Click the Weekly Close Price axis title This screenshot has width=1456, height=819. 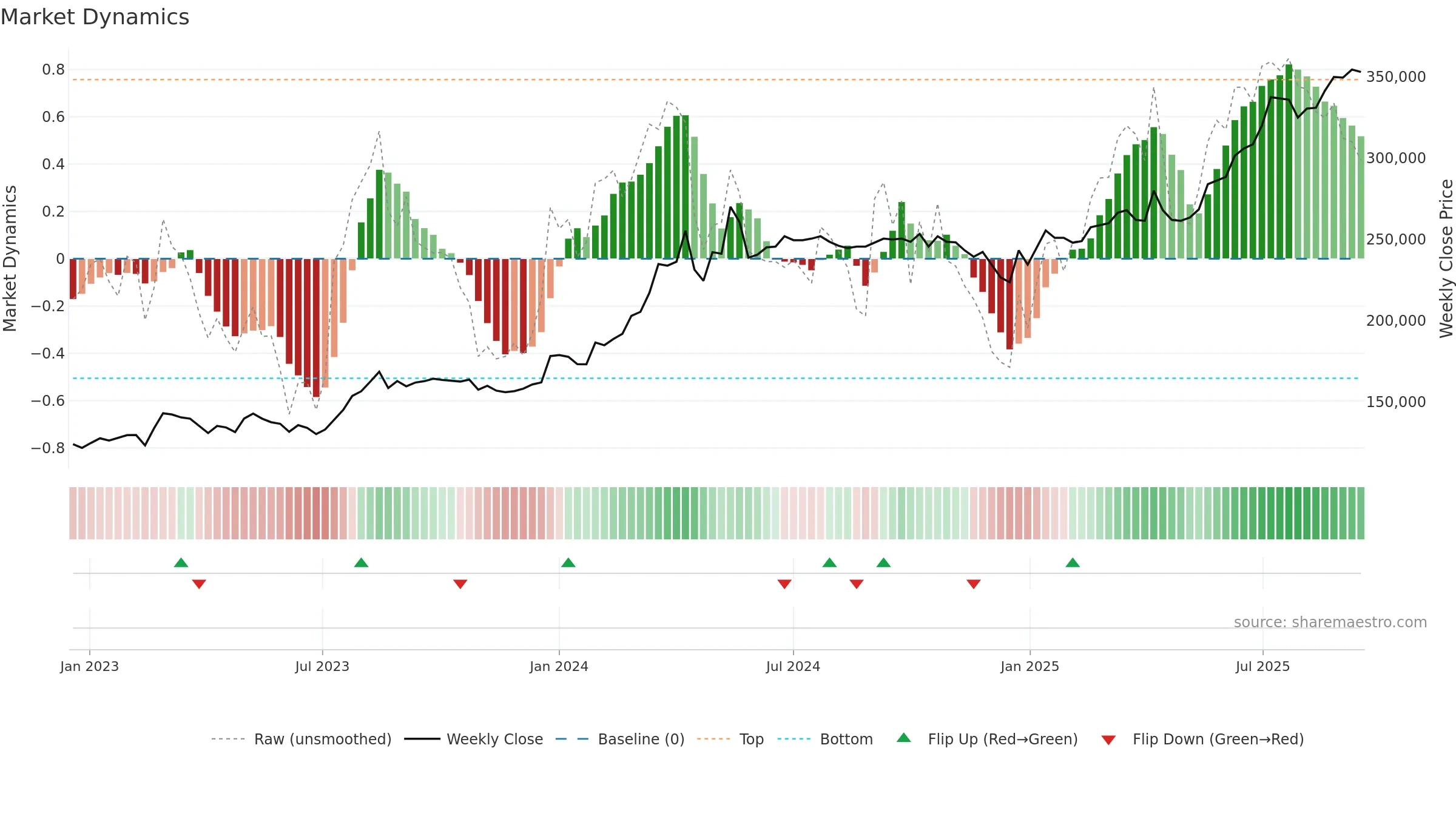[1446, 258]
